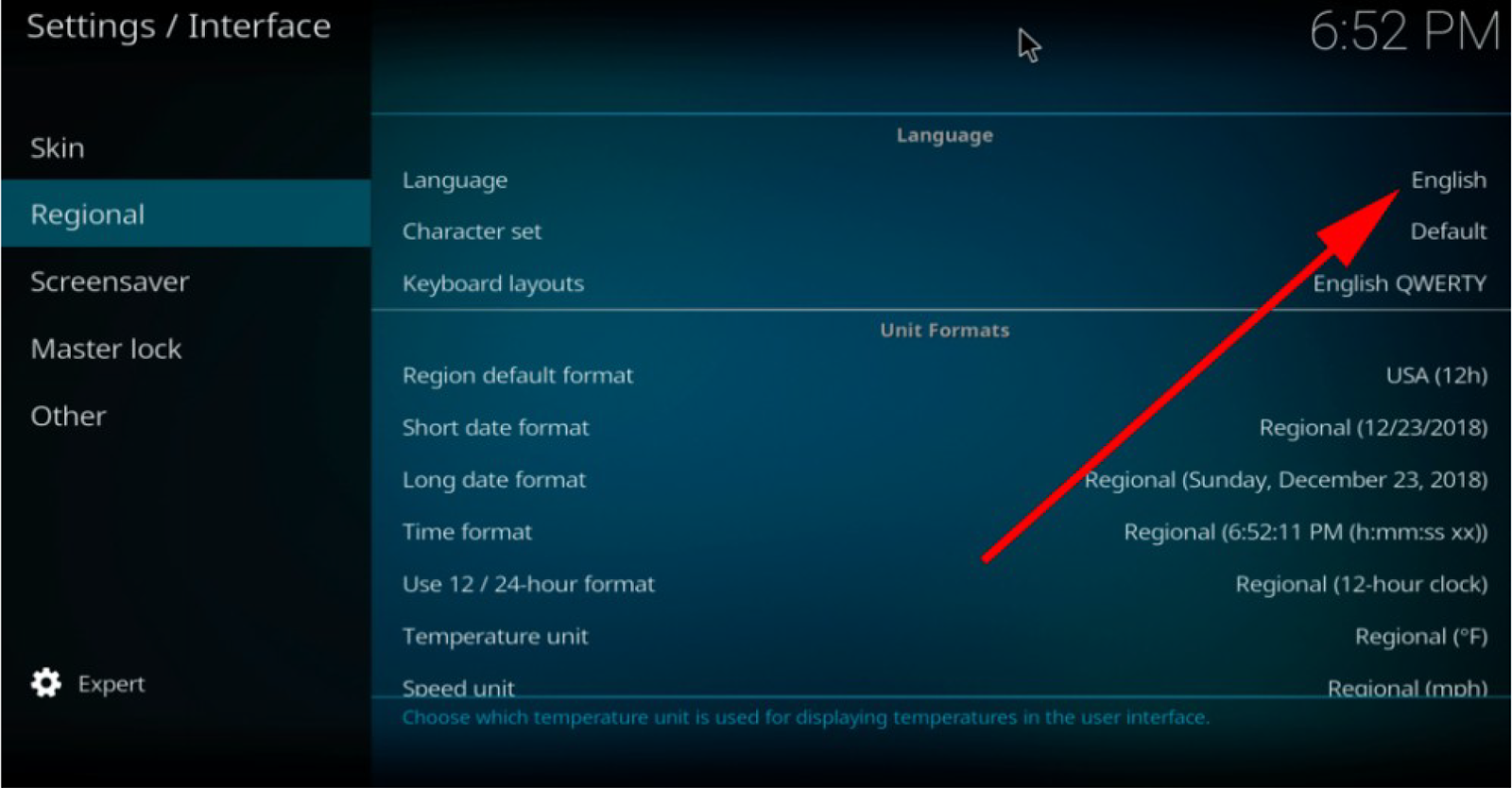Screen dimensions: 1512x788
Task: Click the Expert settings level label
Action: point(112,684)
